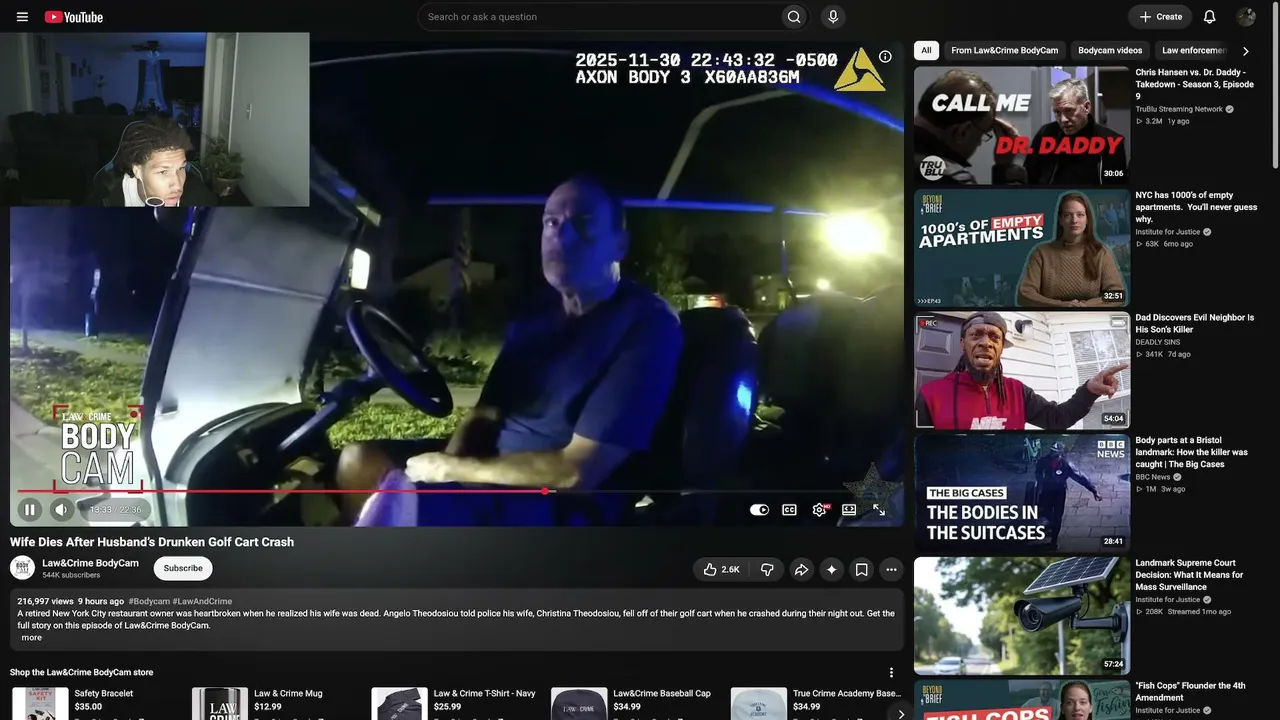Select the All filter chip
This screenshot has width=1280, height=720.
[x=926, y=50]
